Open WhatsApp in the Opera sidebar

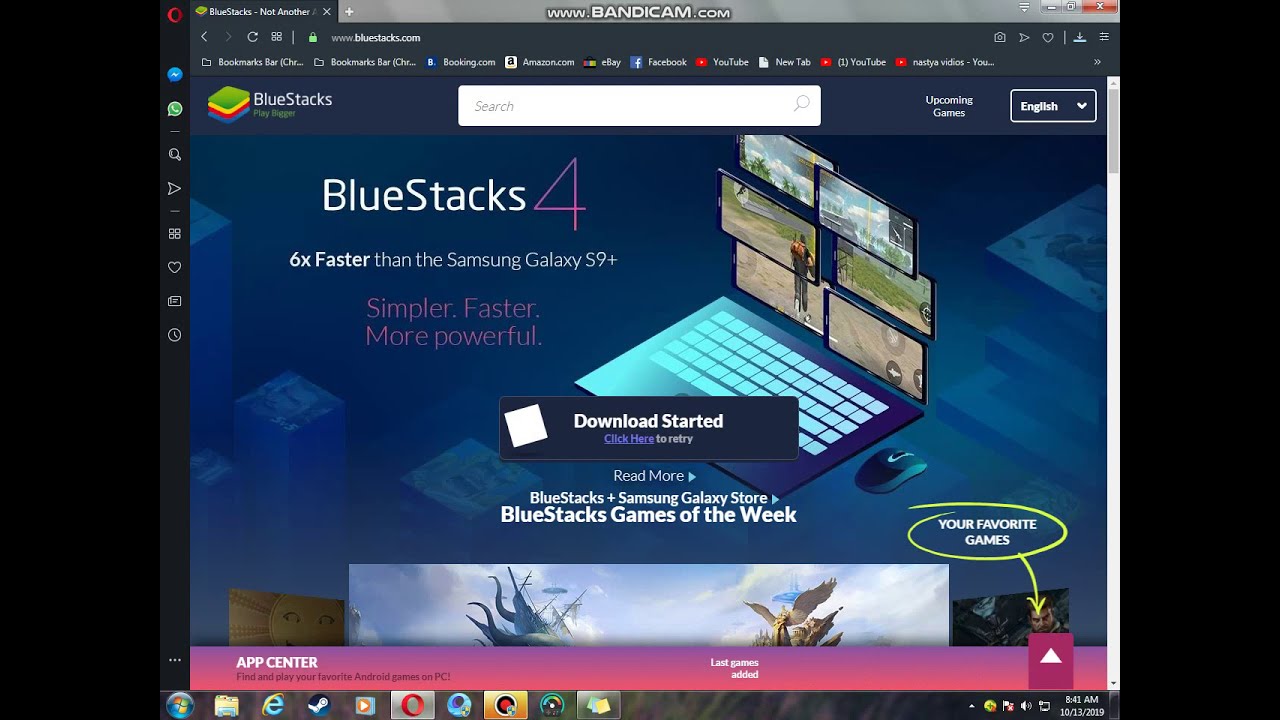click(174, 109)
